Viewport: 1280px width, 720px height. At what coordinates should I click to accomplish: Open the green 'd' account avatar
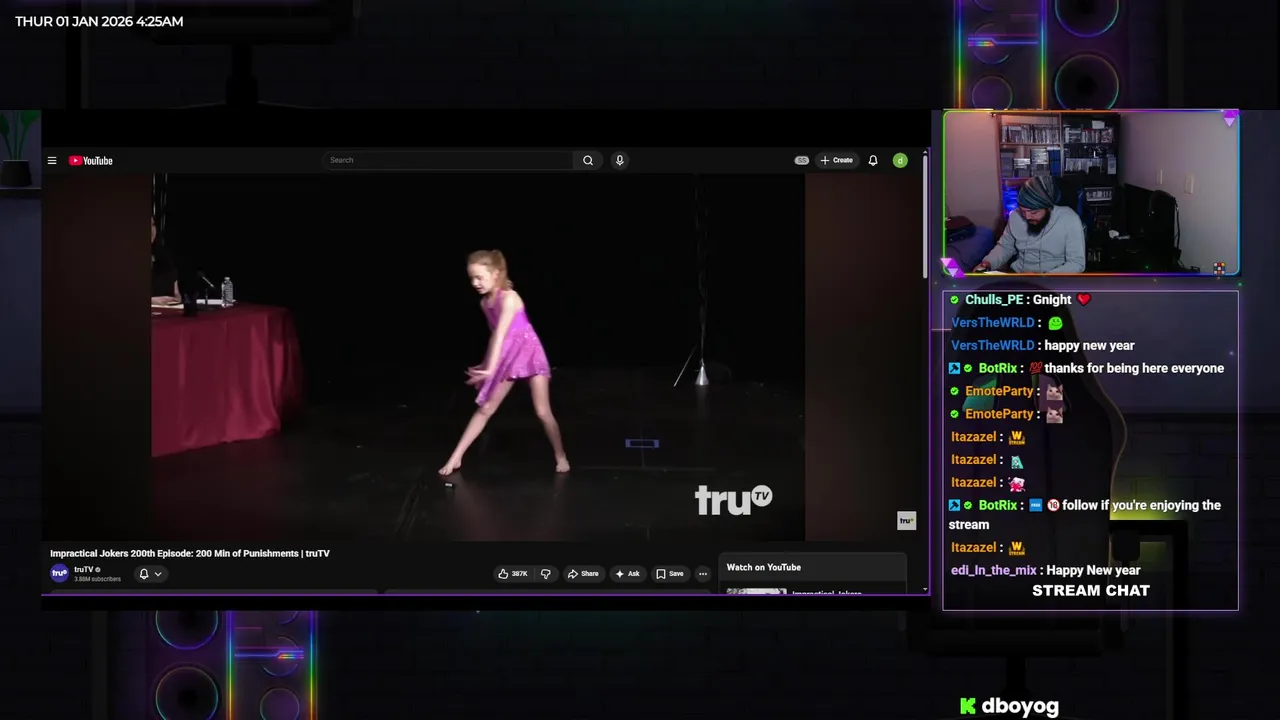[x=900, y=160]
